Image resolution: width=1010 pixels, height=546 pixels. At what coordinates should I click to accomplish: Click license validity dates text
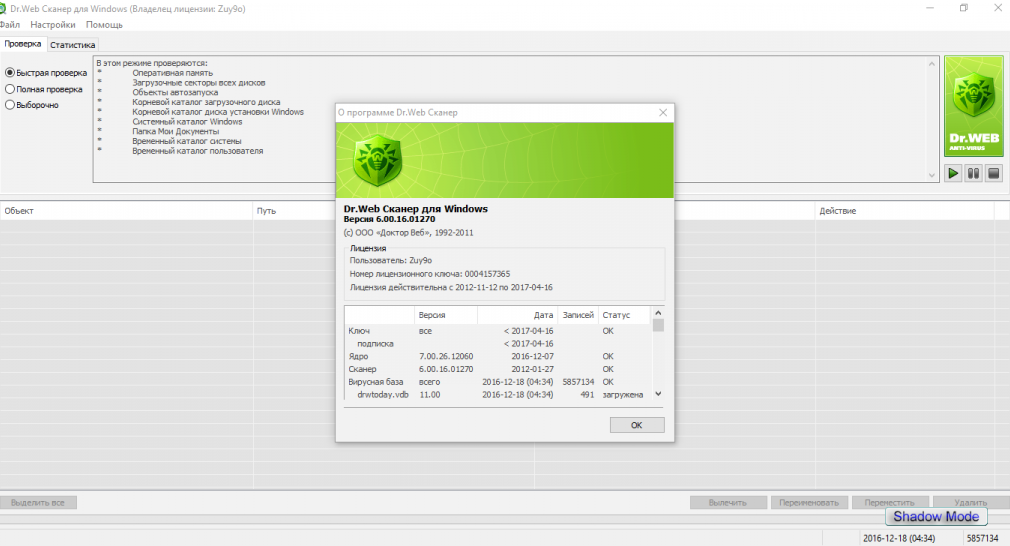451,287
